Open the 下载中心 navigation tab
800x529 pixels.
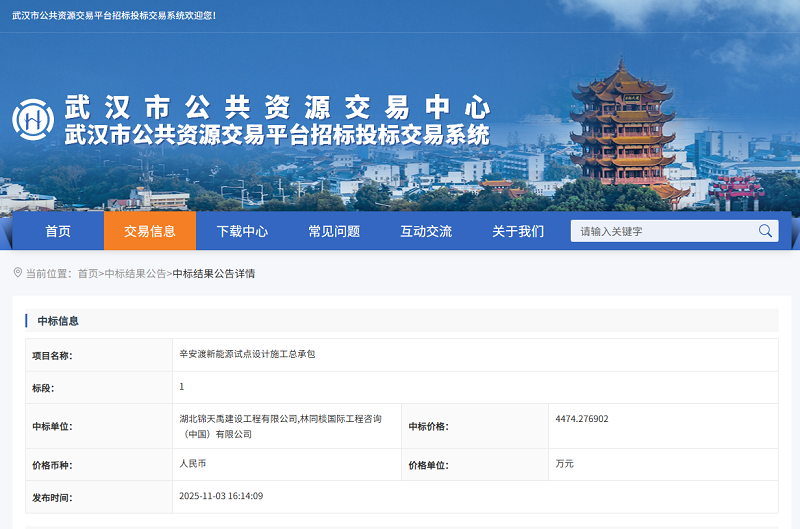pos(242,231)
